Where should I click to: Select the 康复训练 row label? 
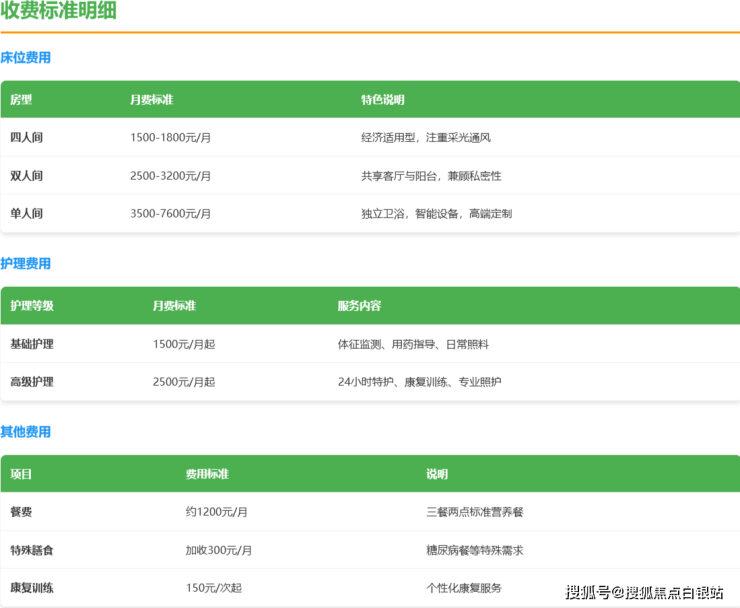pyautogui.click(x=32, y=588)
